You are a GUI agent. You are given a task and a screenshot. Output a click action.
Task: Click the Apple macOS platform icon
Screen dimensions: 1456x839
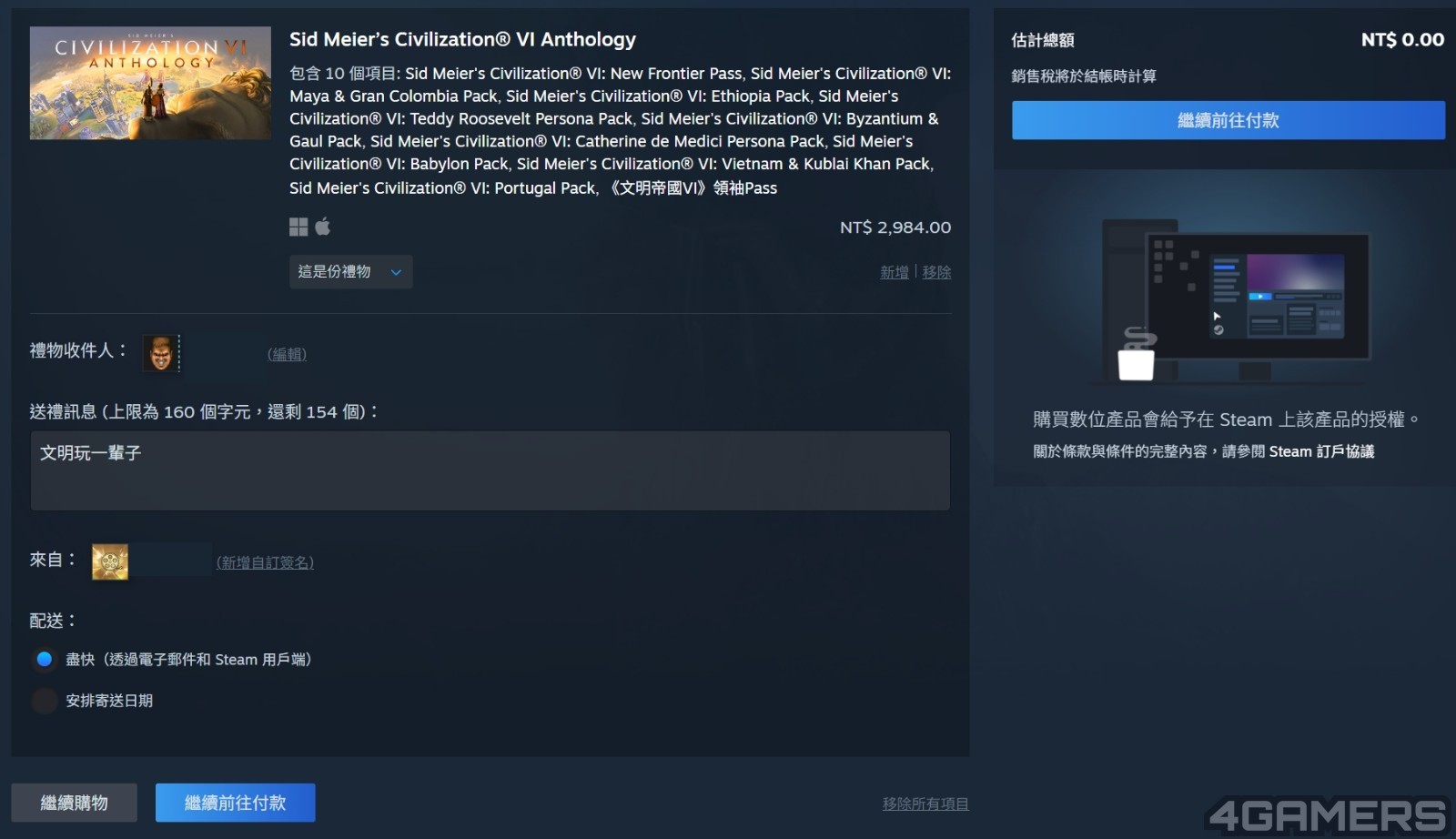[322, 226]
